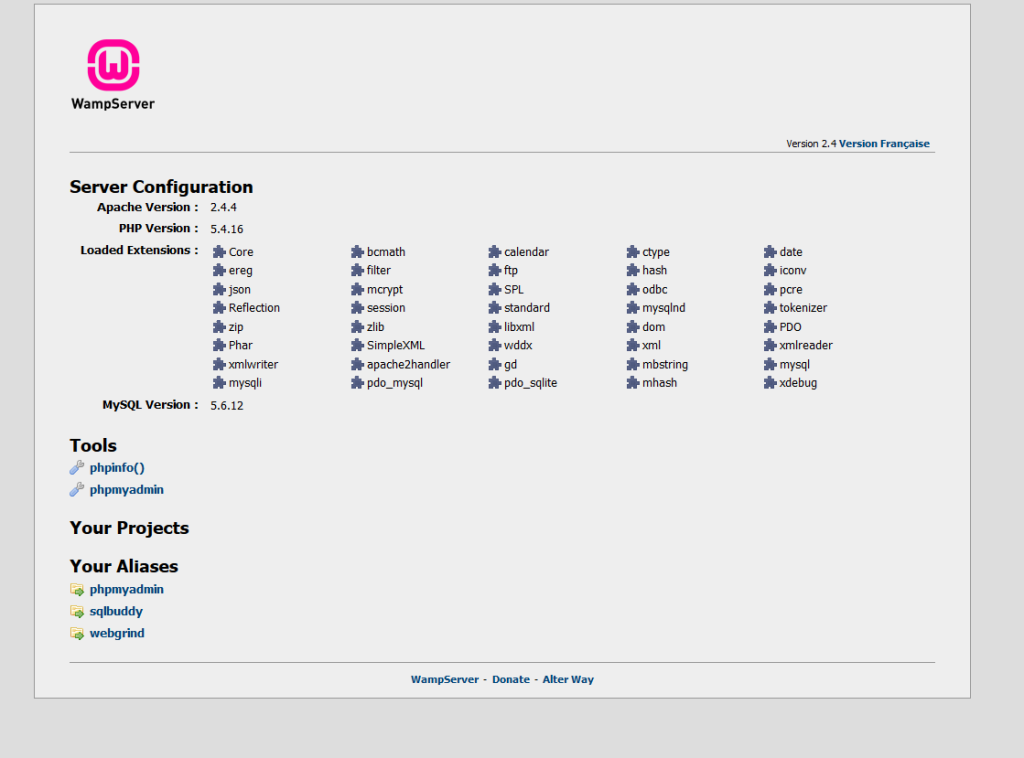The height and width of the screenshot is (758, 1024).
Task: Open the Alter Way footer link
Action: point(568,680)
